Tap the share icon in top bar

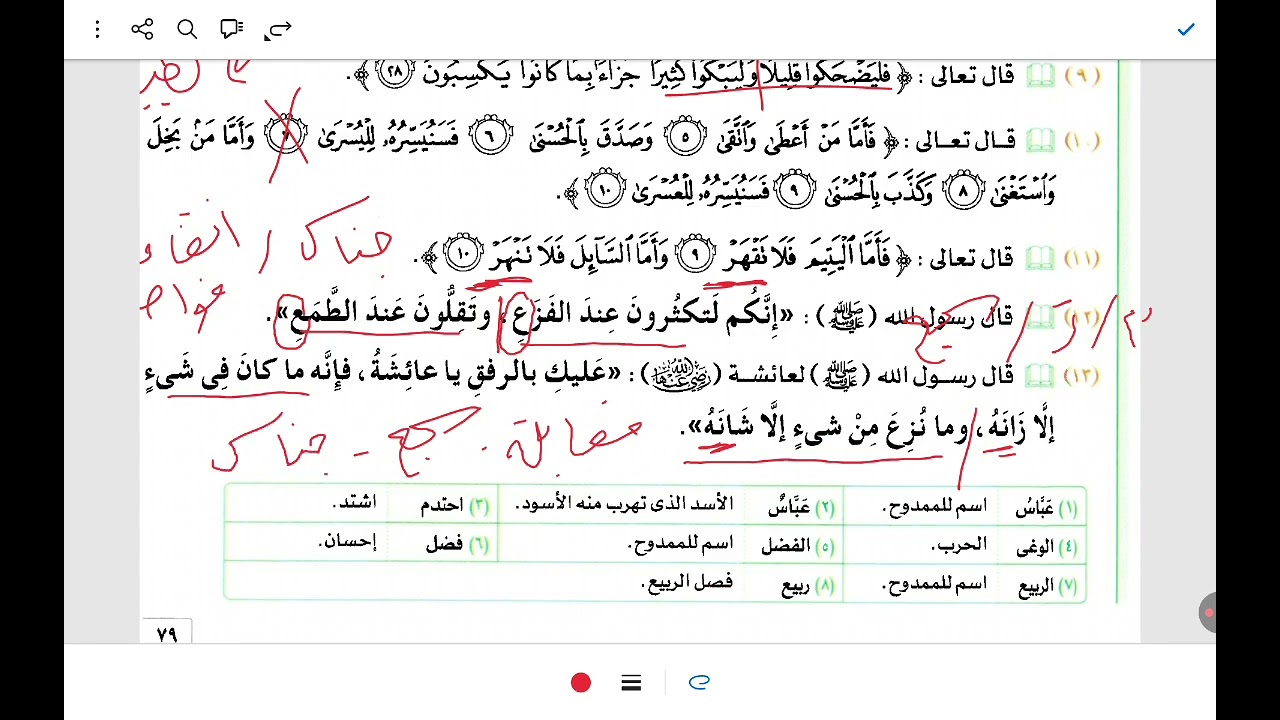pyautogui.click(x=142, y=30)
